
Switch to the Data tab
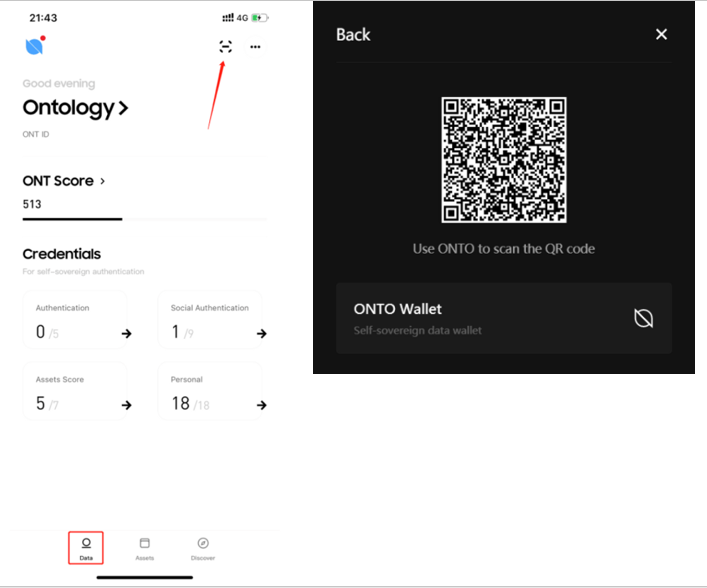[x=86, y=548]
